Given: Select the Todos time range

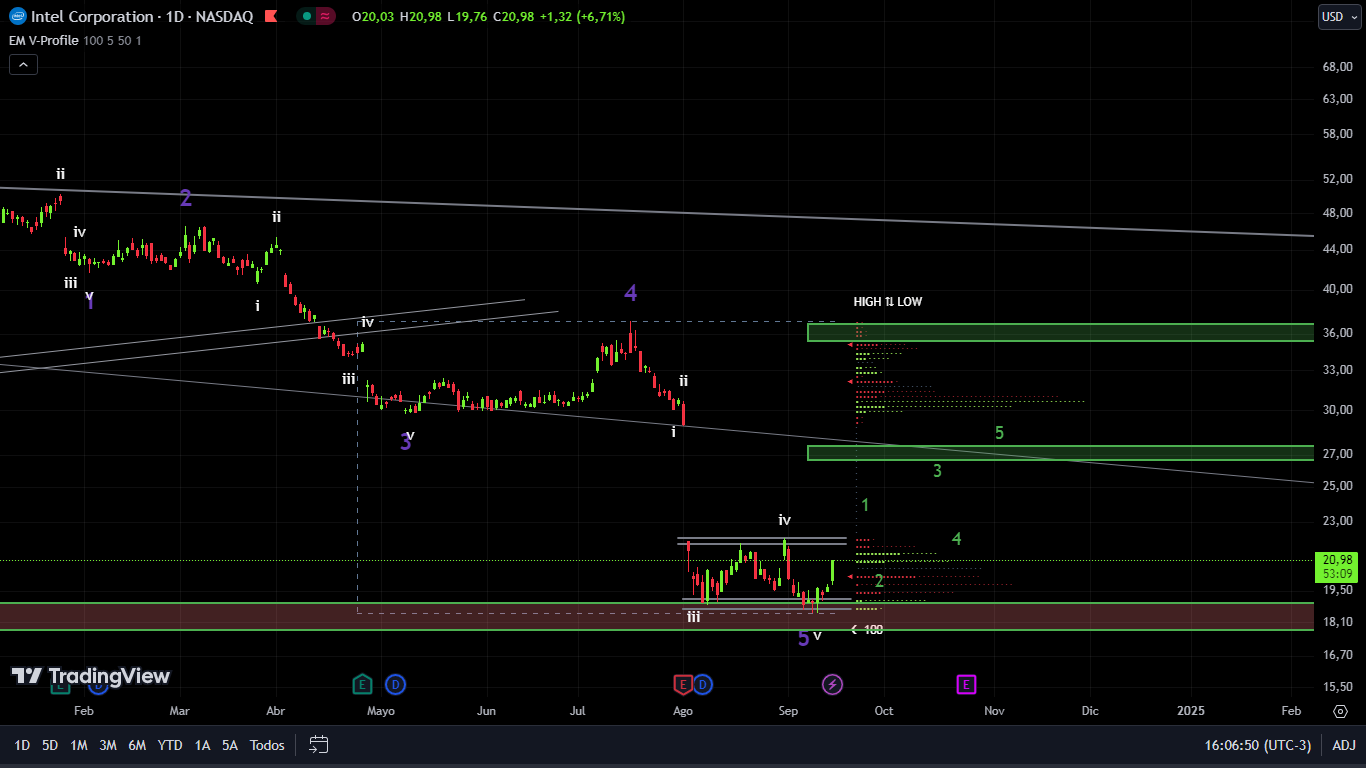Looking at the screenshot, I should point(267,745).
